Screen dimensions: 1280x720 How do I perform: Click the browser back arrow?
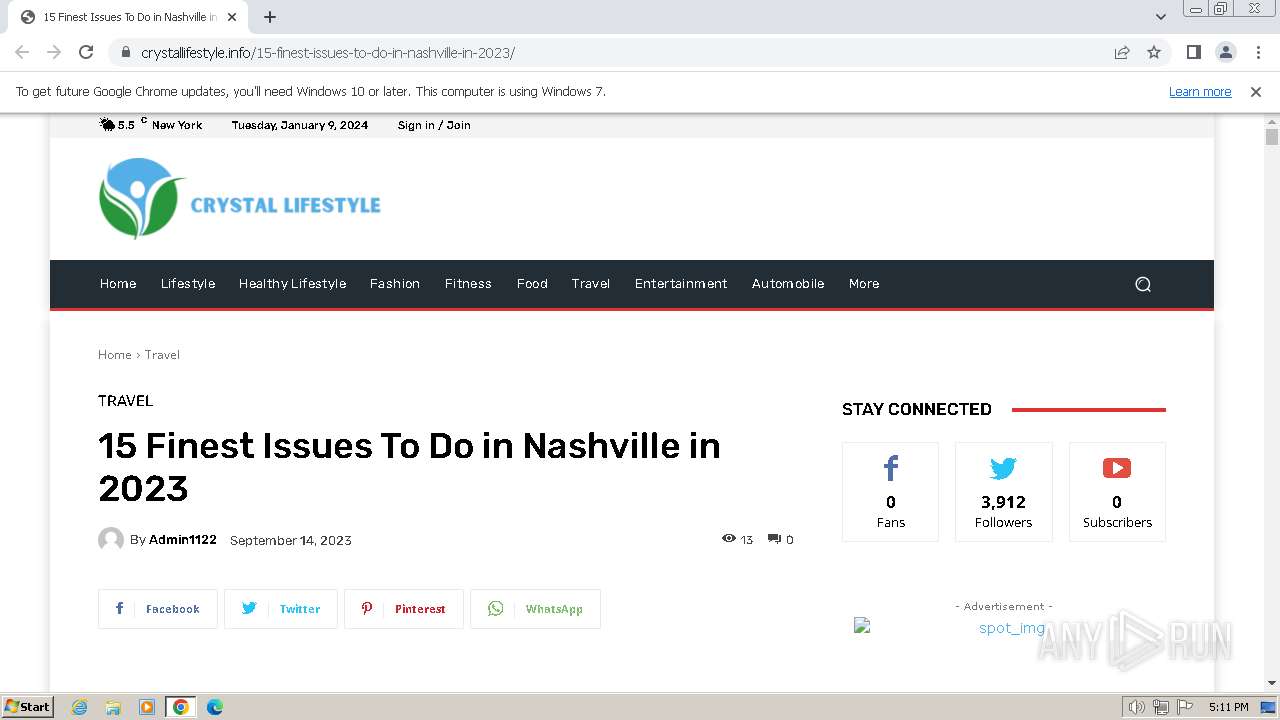point(22,52)
